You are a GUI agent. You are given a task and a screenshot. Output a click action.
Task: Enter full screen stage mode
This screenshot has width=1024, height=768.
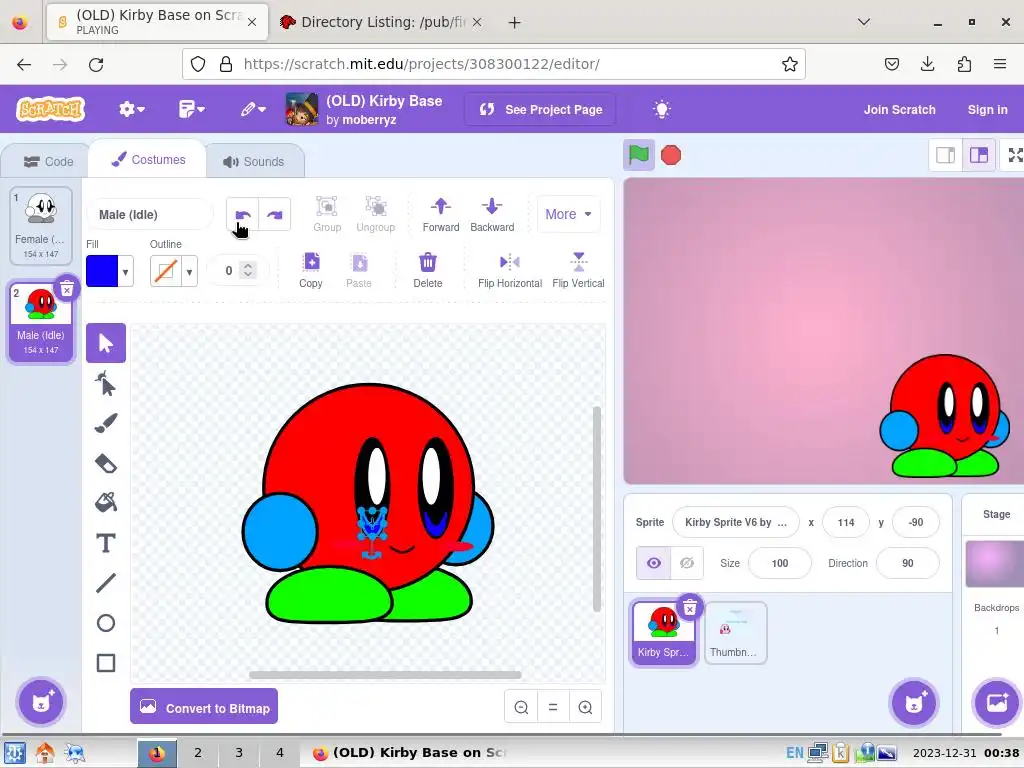click(1014, 155)
